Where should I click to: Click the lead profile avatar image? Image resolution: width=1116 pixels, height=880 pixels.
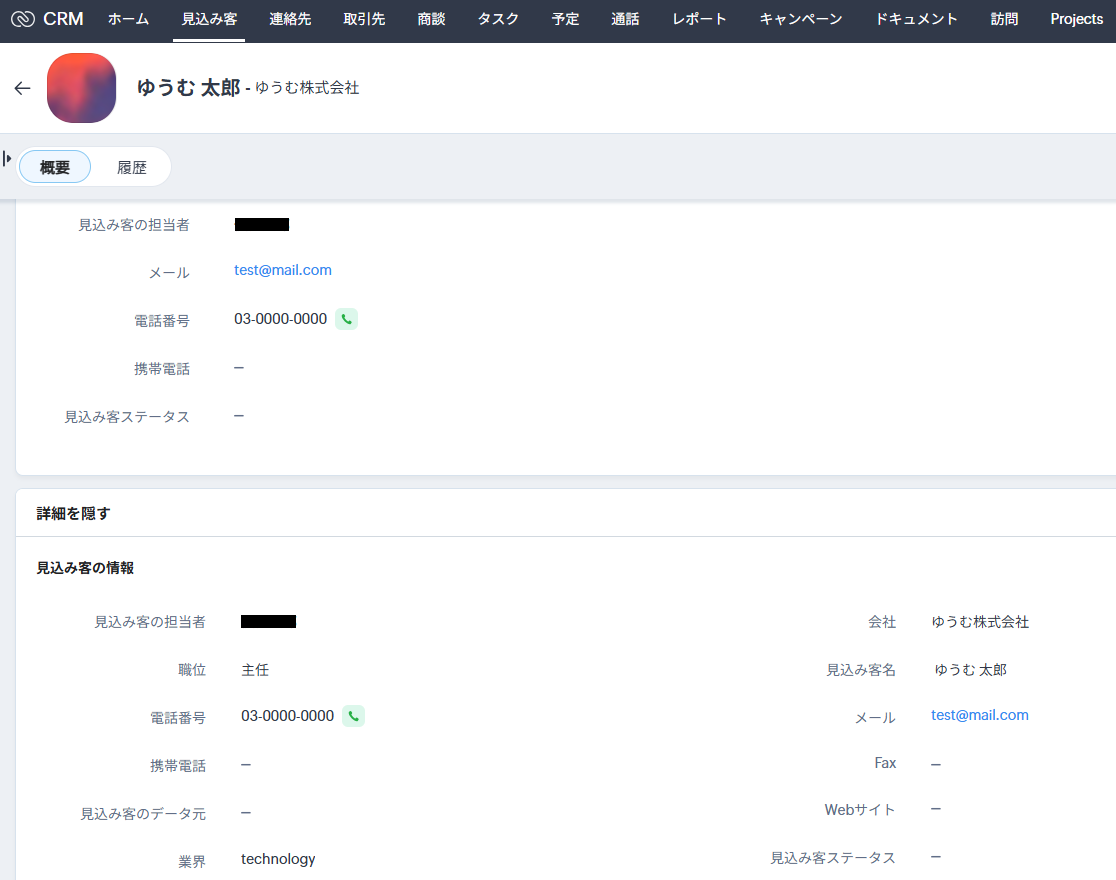point(81,88)
